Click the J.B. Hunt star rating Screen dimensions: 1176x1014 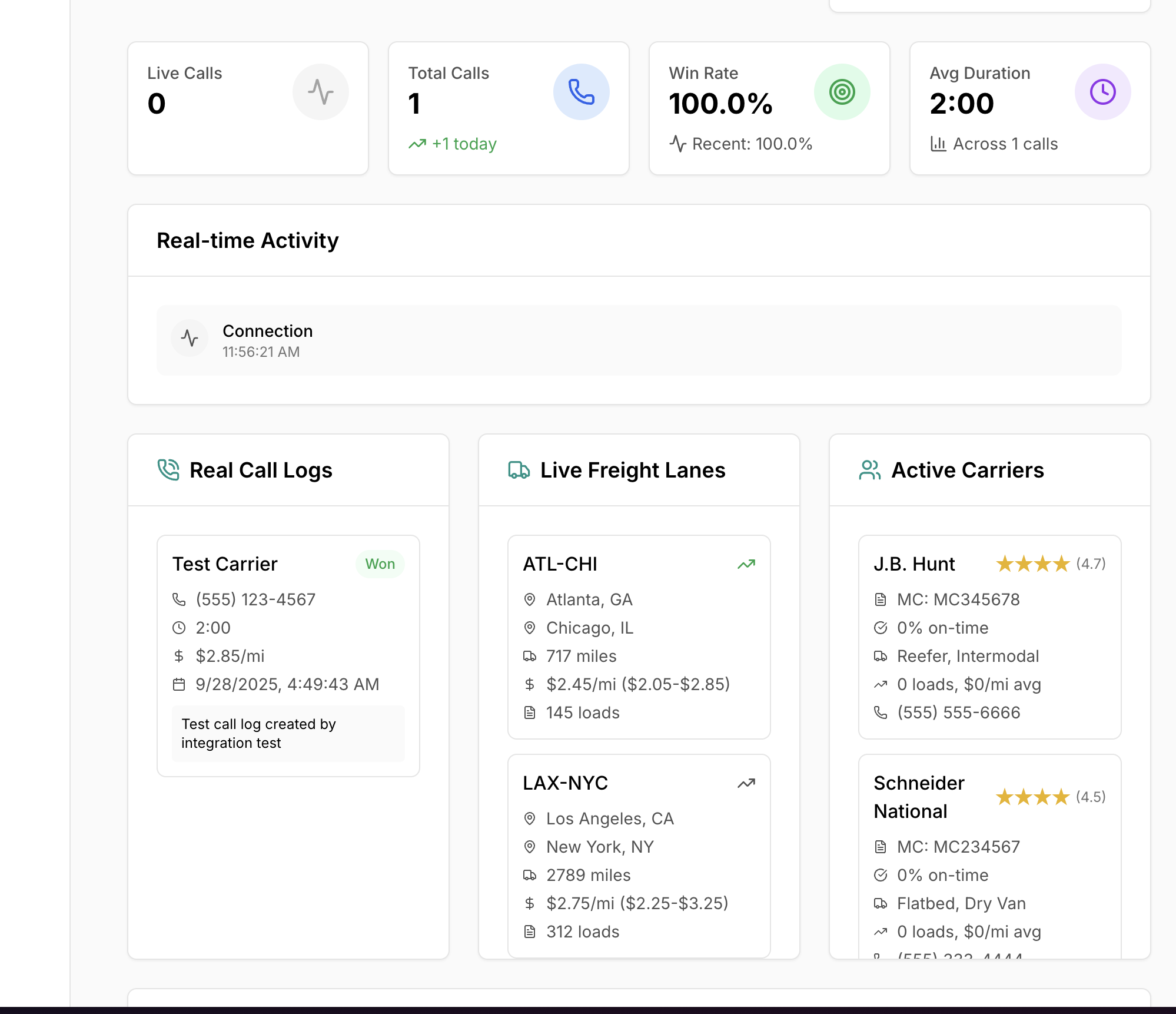click(x=1032, y=564)
